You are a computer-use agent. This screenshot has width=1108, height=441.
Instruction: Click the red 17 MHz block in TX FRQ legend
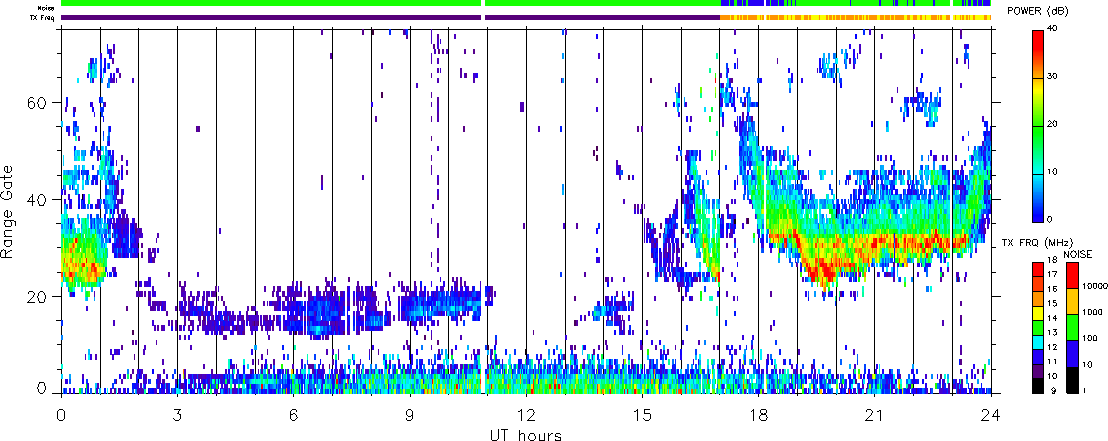1038,269
